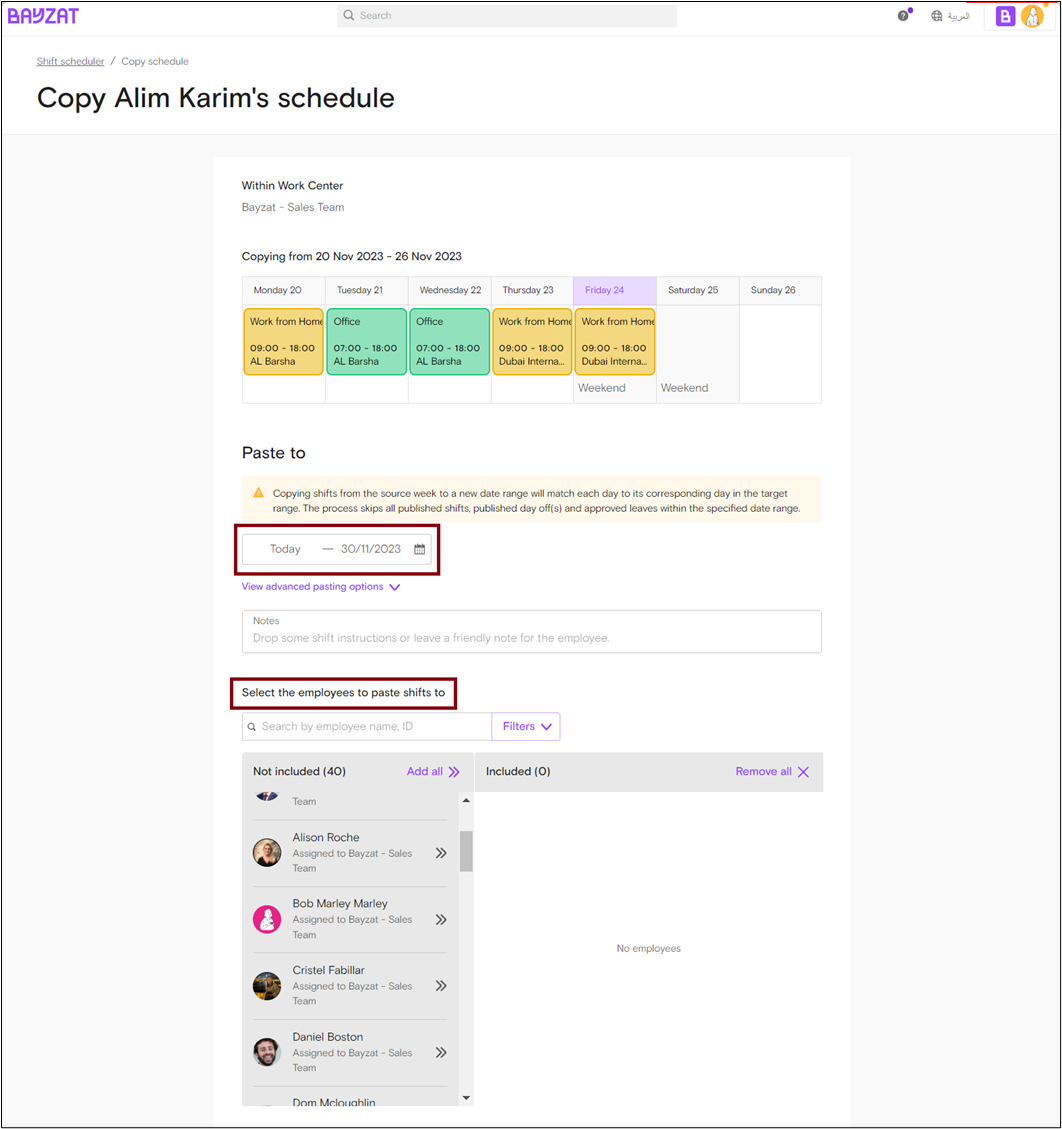Click Bayzat - Sales Team work center text
1062x1129 pixels.
coord(293,207)
